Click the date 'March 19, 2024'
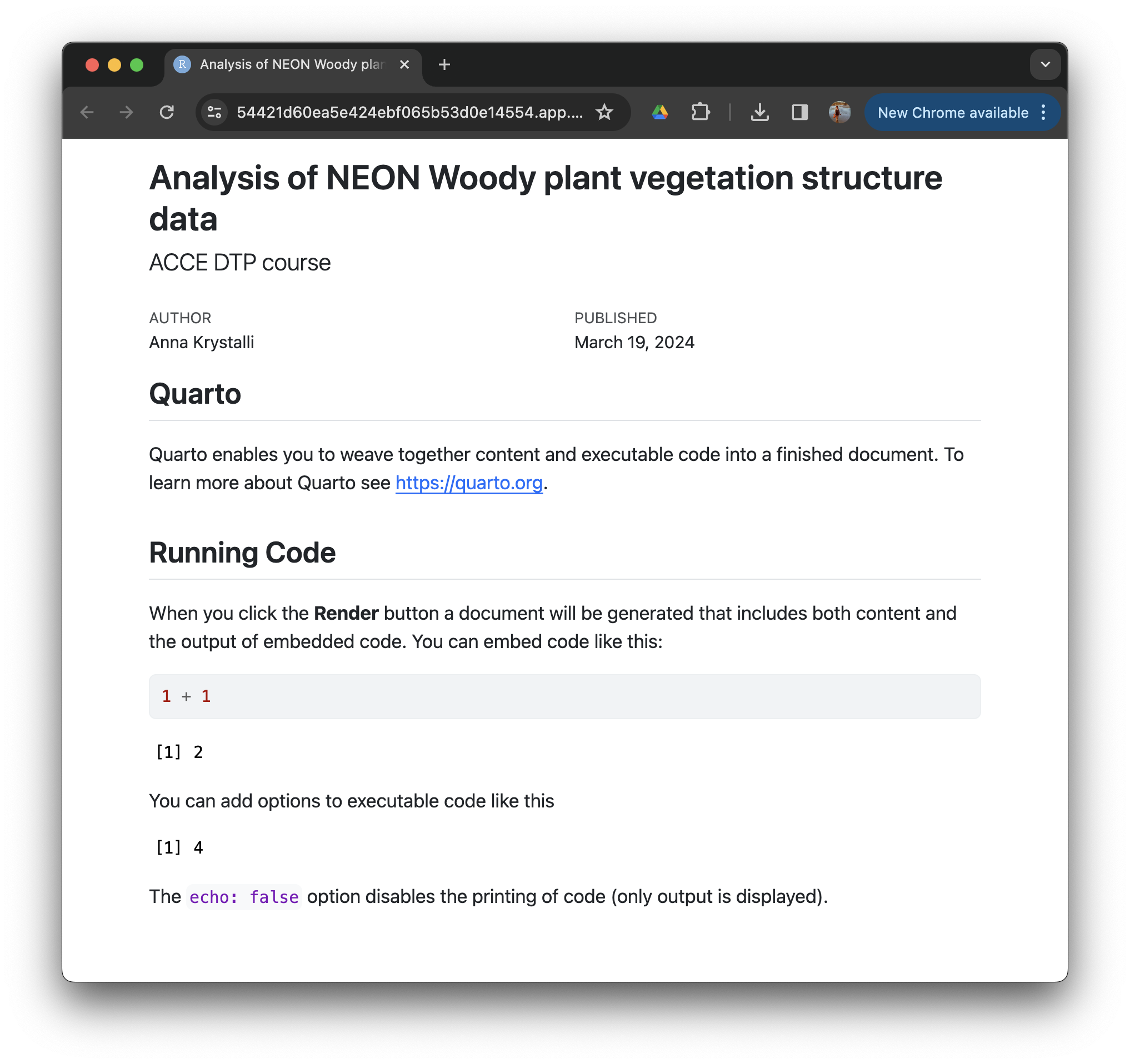 coord(634,343)
